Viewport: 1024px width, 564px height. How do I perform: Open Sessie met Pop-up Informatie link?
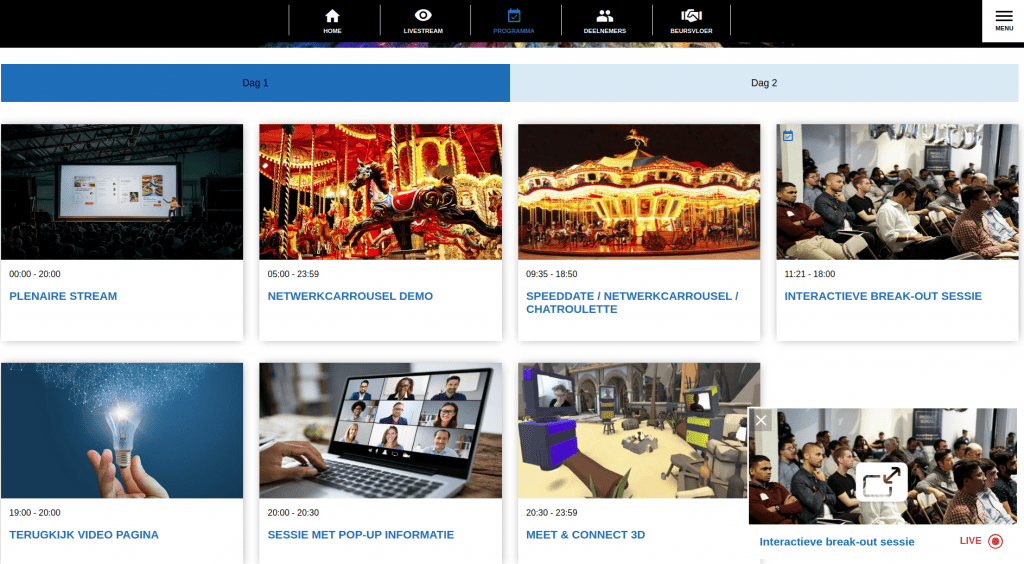tap(360, 535)
